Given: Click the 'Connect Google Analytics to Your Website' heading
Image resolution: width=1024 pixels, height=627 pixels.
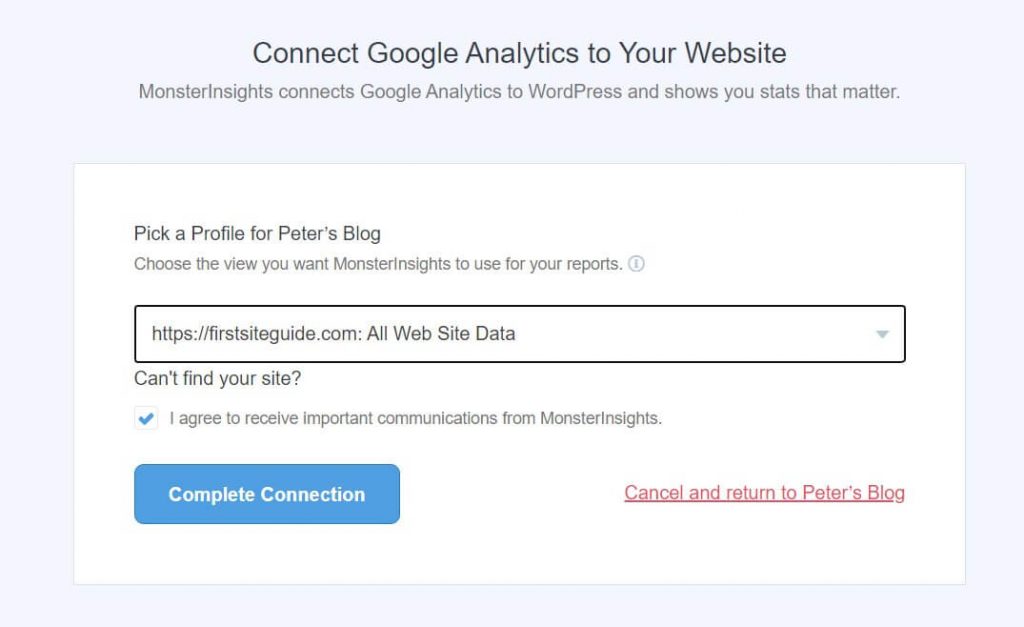Looking at the screenshot, I should click(519, 53).
